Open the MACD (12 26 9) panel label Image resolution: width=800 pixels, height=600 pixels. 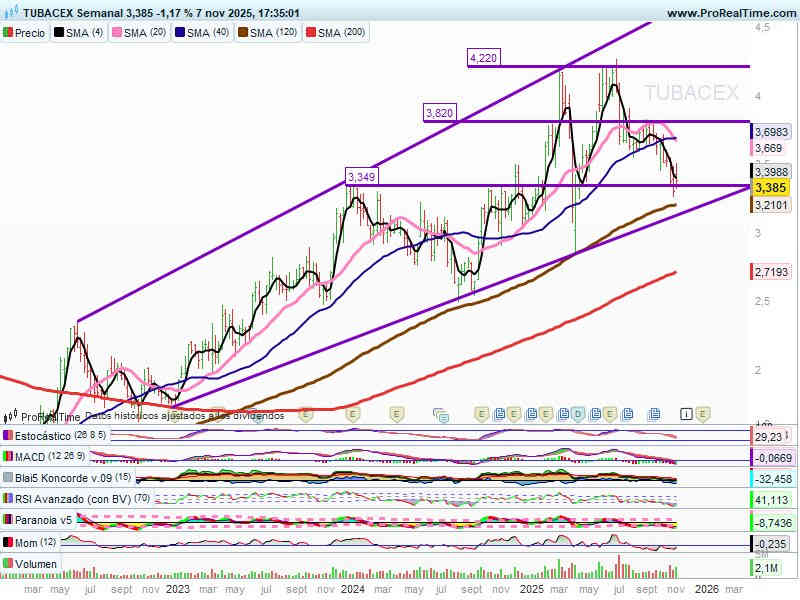[x=48, y=456]
